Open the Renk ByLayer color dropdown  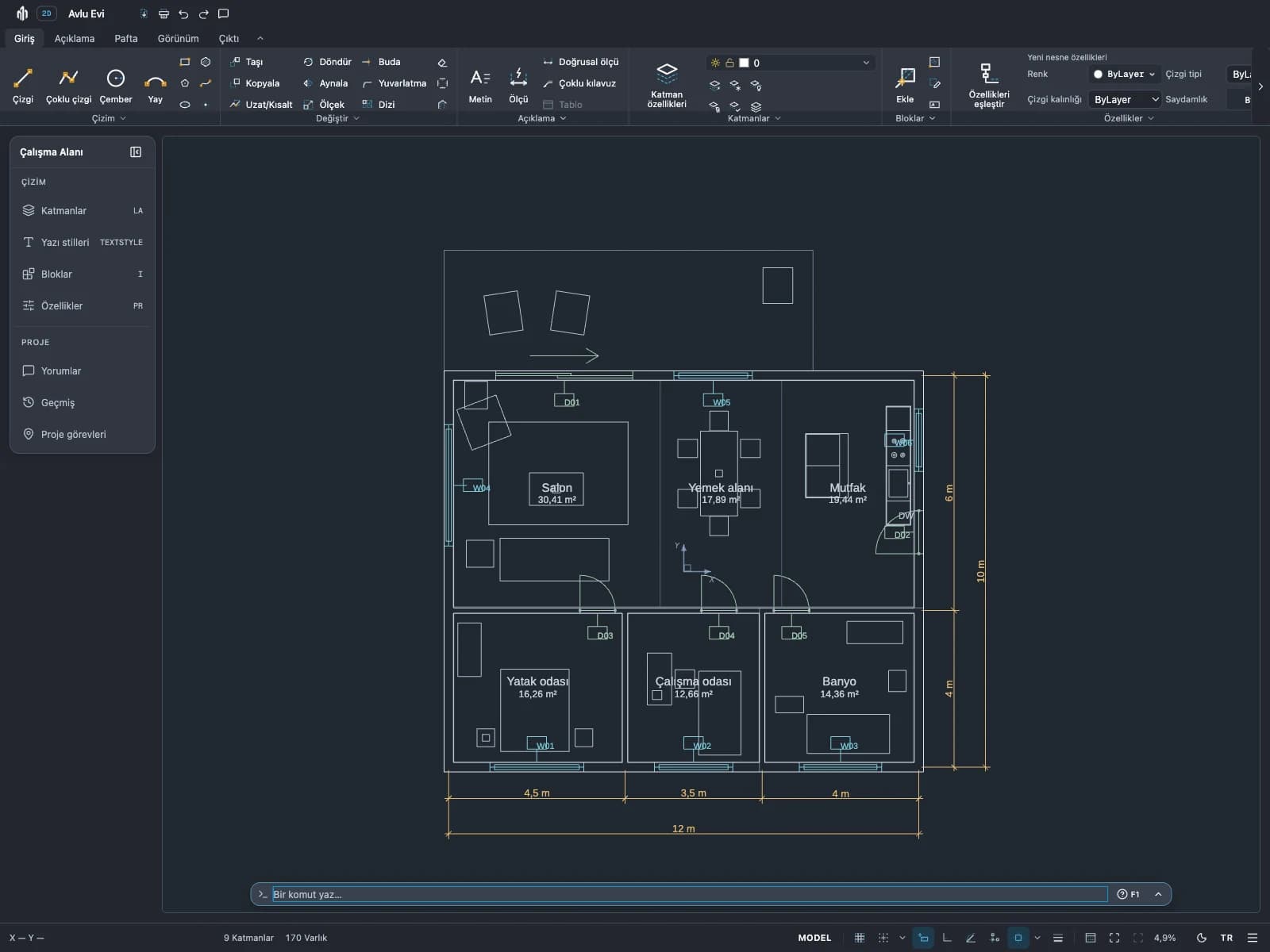pos(1124,74)
